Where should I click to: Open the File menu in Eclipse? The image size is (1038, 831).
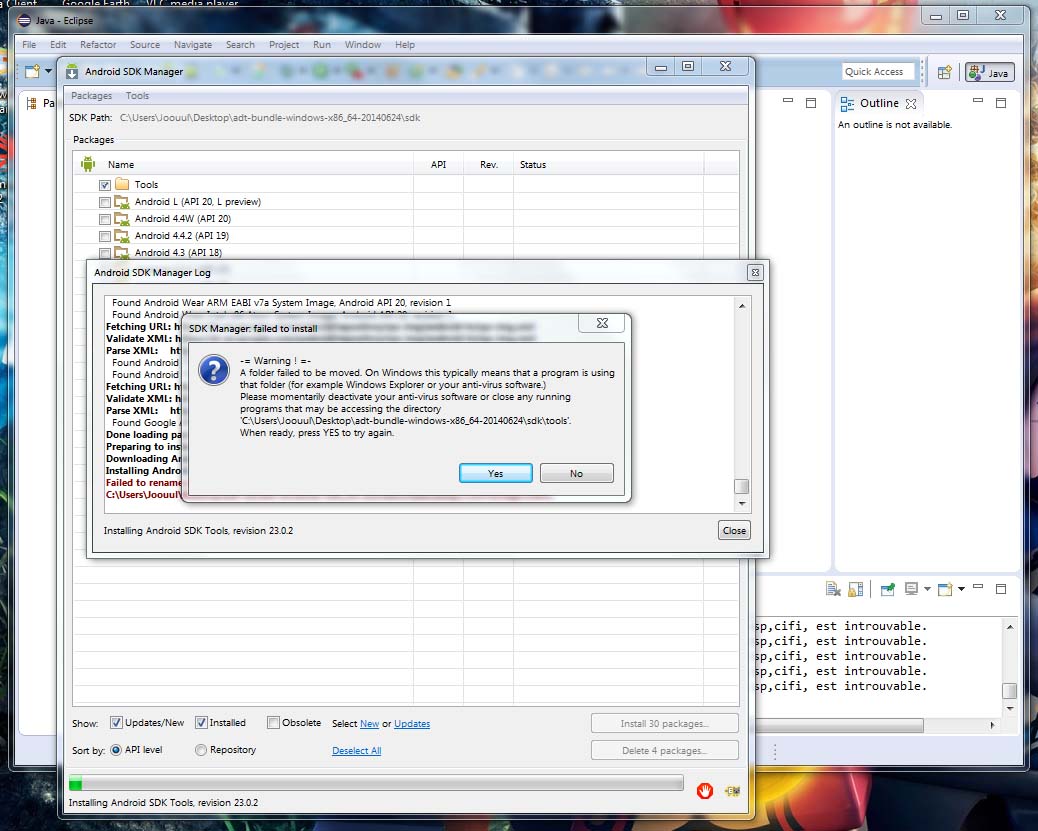tap(29, 44)
